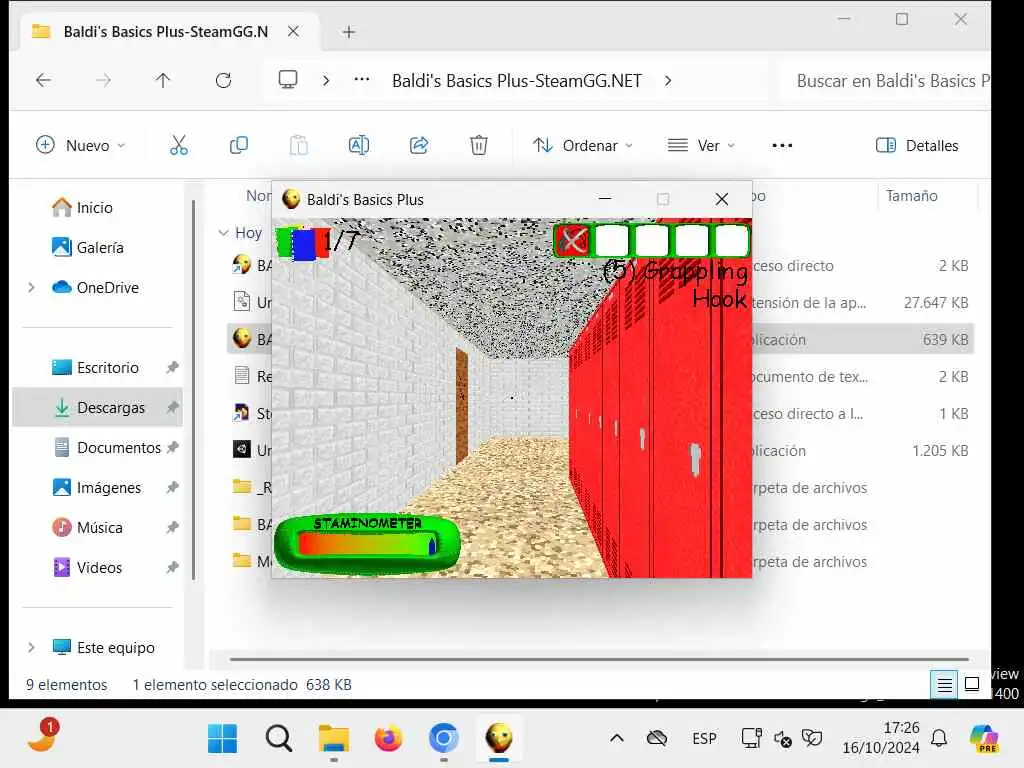1024x768 pixels.
Task: Click the navigation pane vertical scrollbar
Action: [193, 389]
